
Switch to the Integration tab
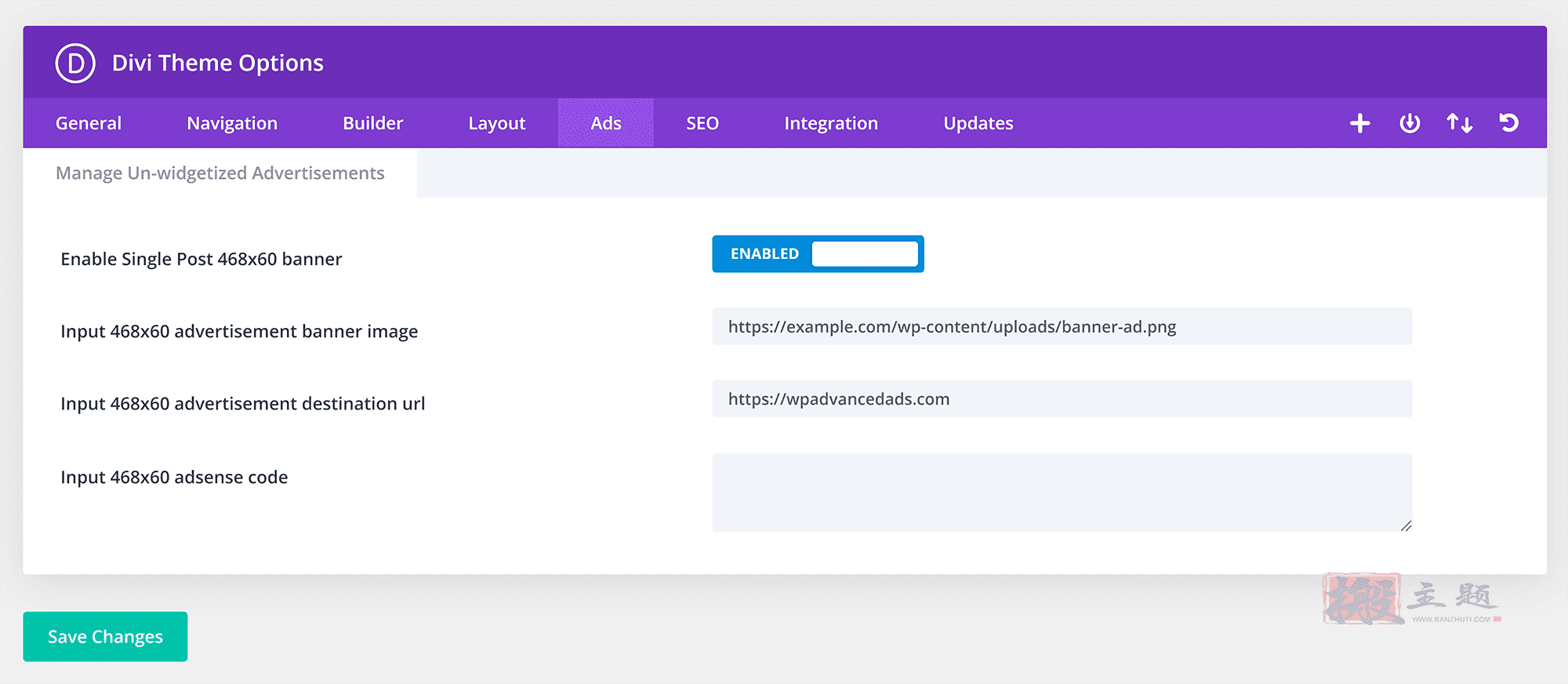831,123
